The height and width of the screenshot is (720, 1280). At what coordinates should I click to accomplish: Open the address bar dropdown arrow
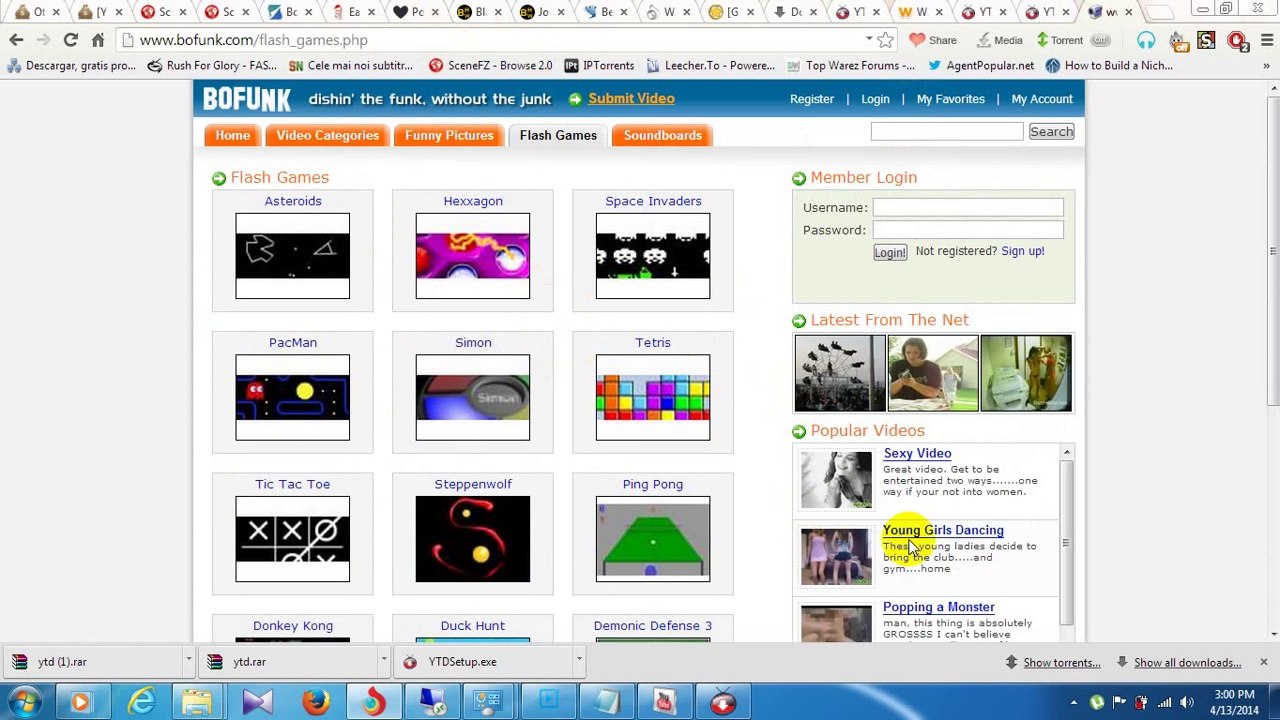tap(868, 40)
